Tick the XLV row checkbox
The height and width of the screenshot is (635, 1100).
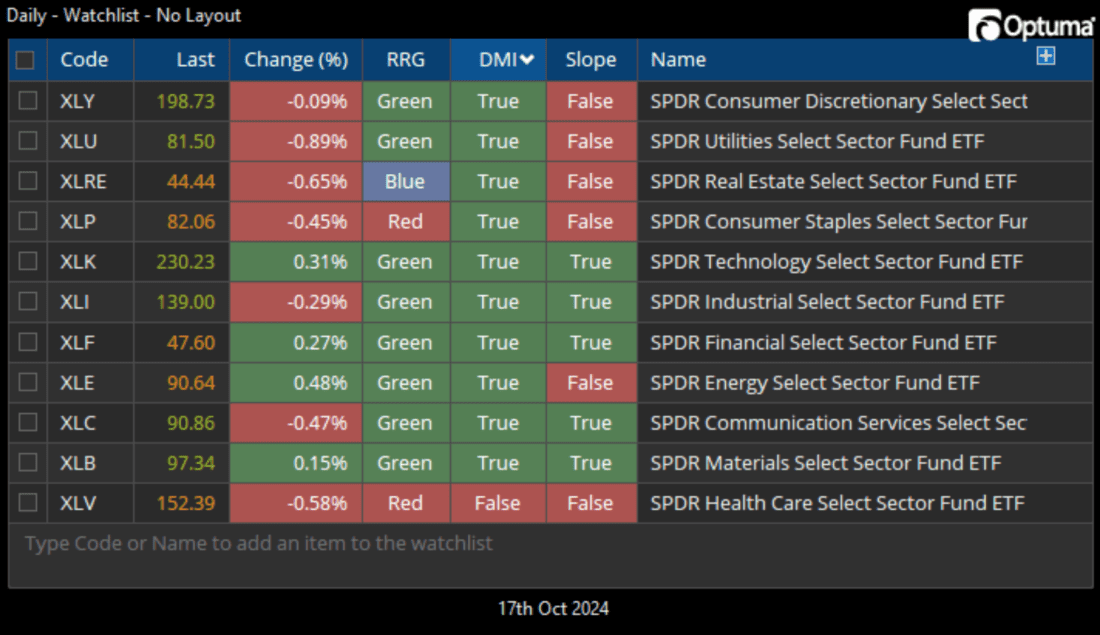click(x=28, y=503)
